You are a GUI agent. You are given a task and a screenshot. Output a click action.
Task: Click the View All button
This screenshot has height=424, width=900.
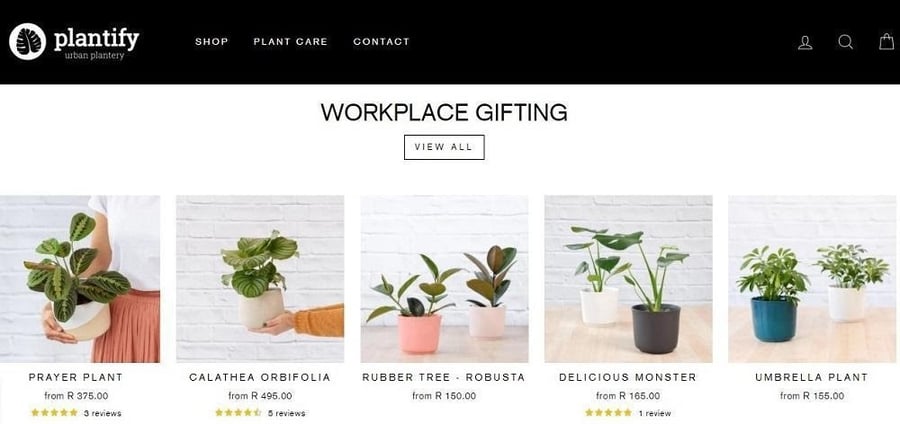[444, 147]
